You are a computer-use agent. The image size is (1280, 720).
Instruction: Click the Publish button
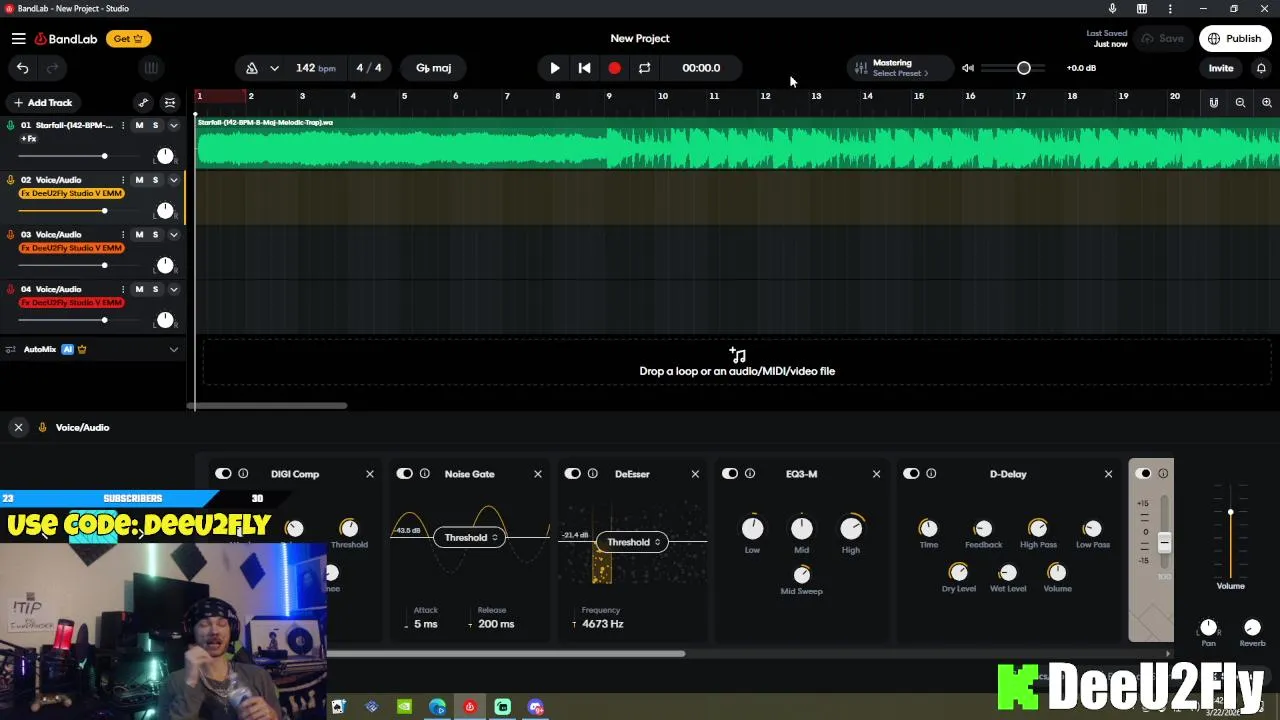(1234, 38)
